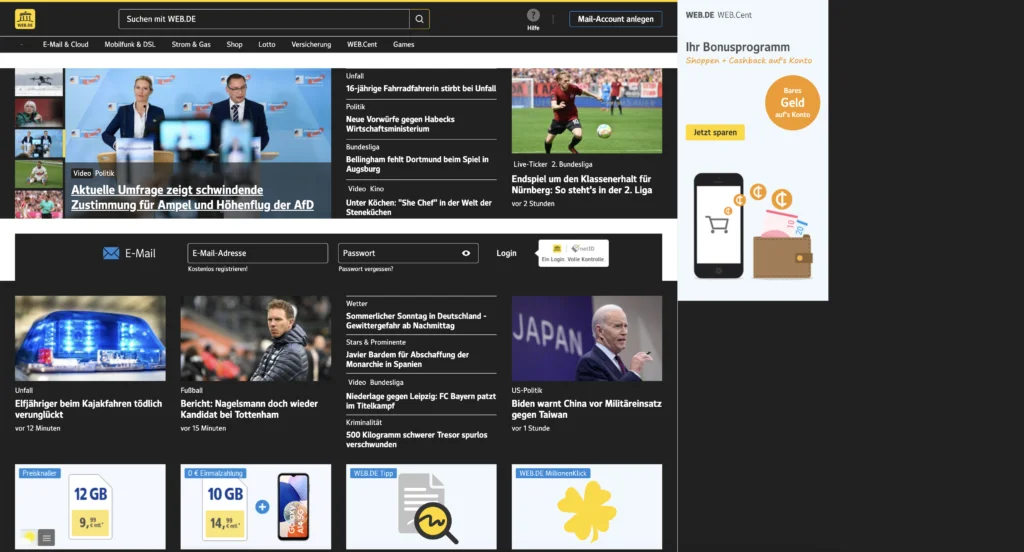Open the 10 GB phone offer tile
Image resolution: width=1024 pixels, height=552 pixels.
point(255,507)
